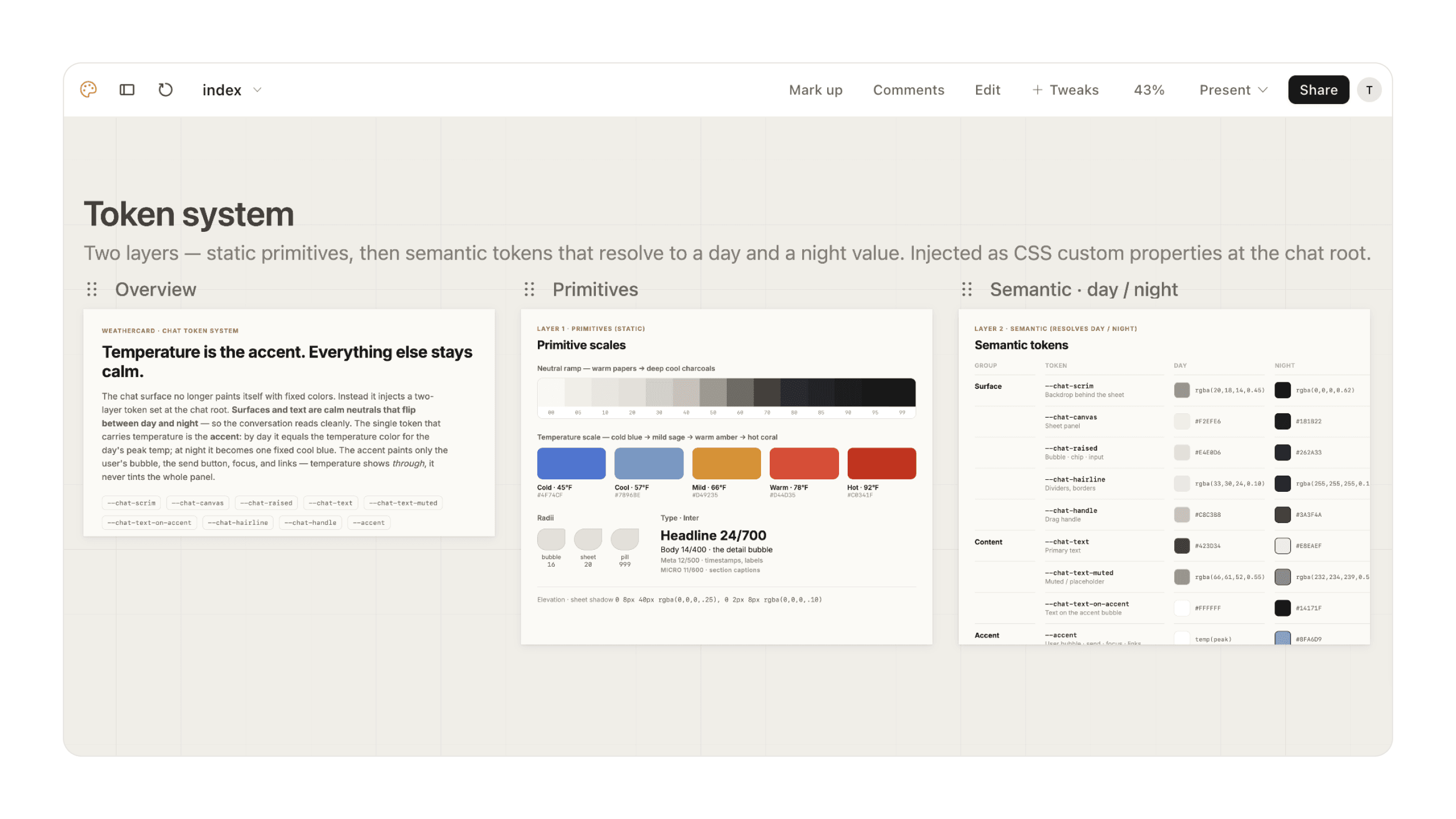
Task: Select the Semantic tokens card
Action: 1164,477
